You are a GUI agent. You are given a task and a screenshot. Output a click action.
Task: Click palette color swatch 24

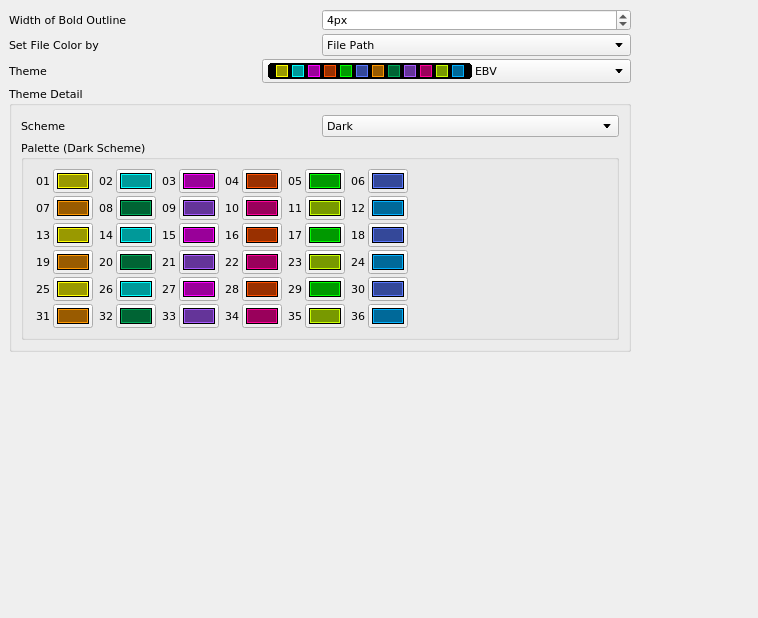388,262
